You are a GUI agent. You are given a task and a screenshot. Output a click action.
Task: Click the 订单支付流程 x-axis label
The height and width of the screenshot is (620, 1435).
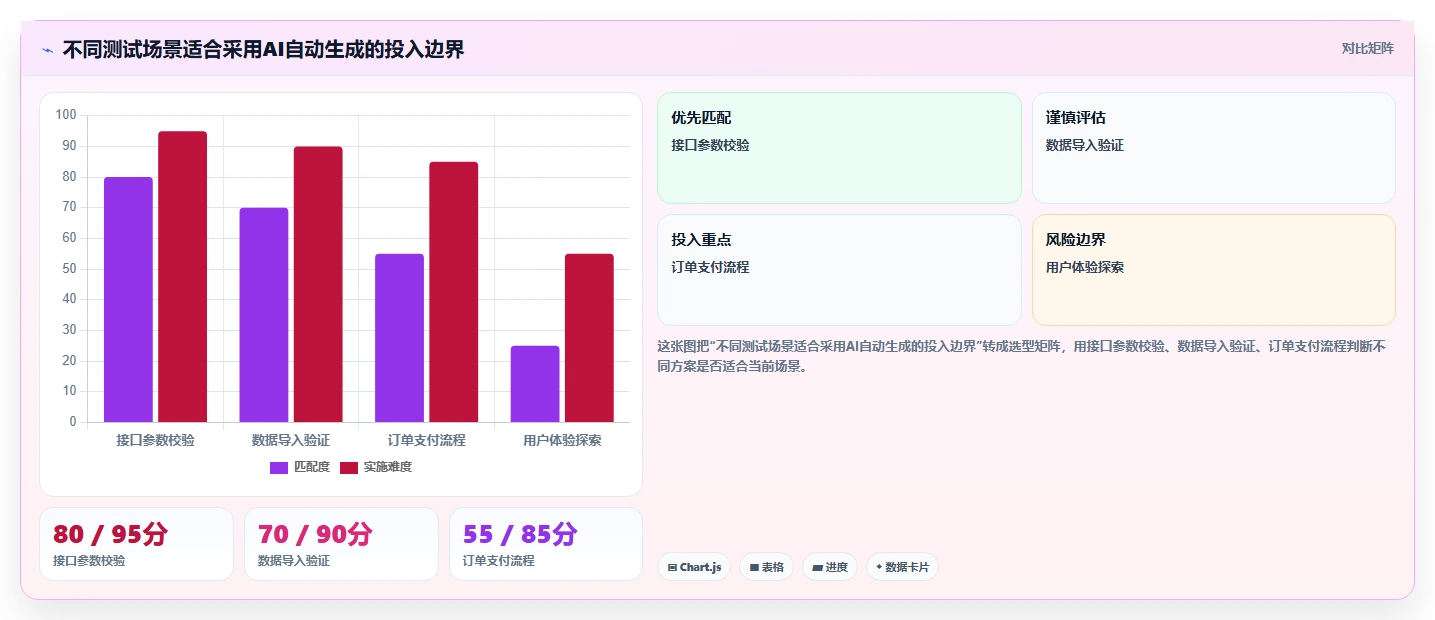pos(427,440)
